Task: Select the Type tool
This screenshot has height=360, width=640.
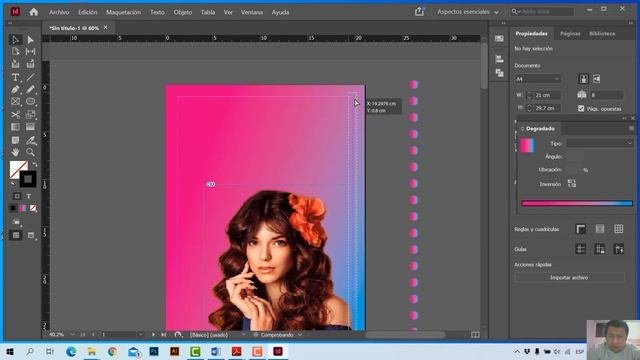Action: 15,77
